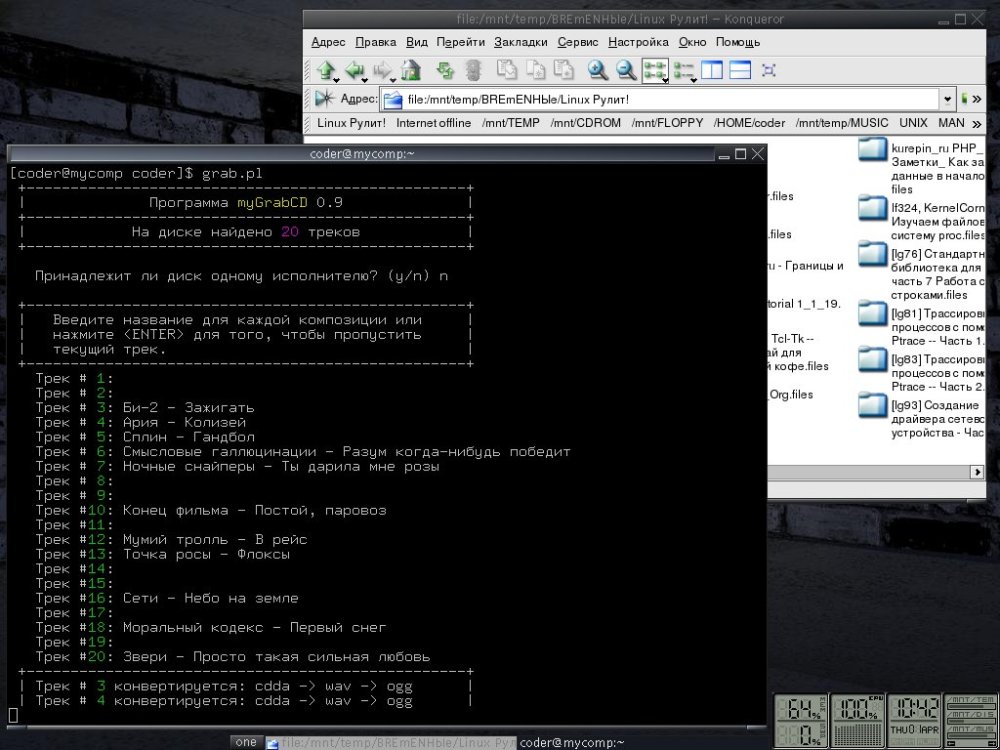Open the Закладки menu
Image resolution: width=1000 pixels, height=750 pixels.
(520, 42)
